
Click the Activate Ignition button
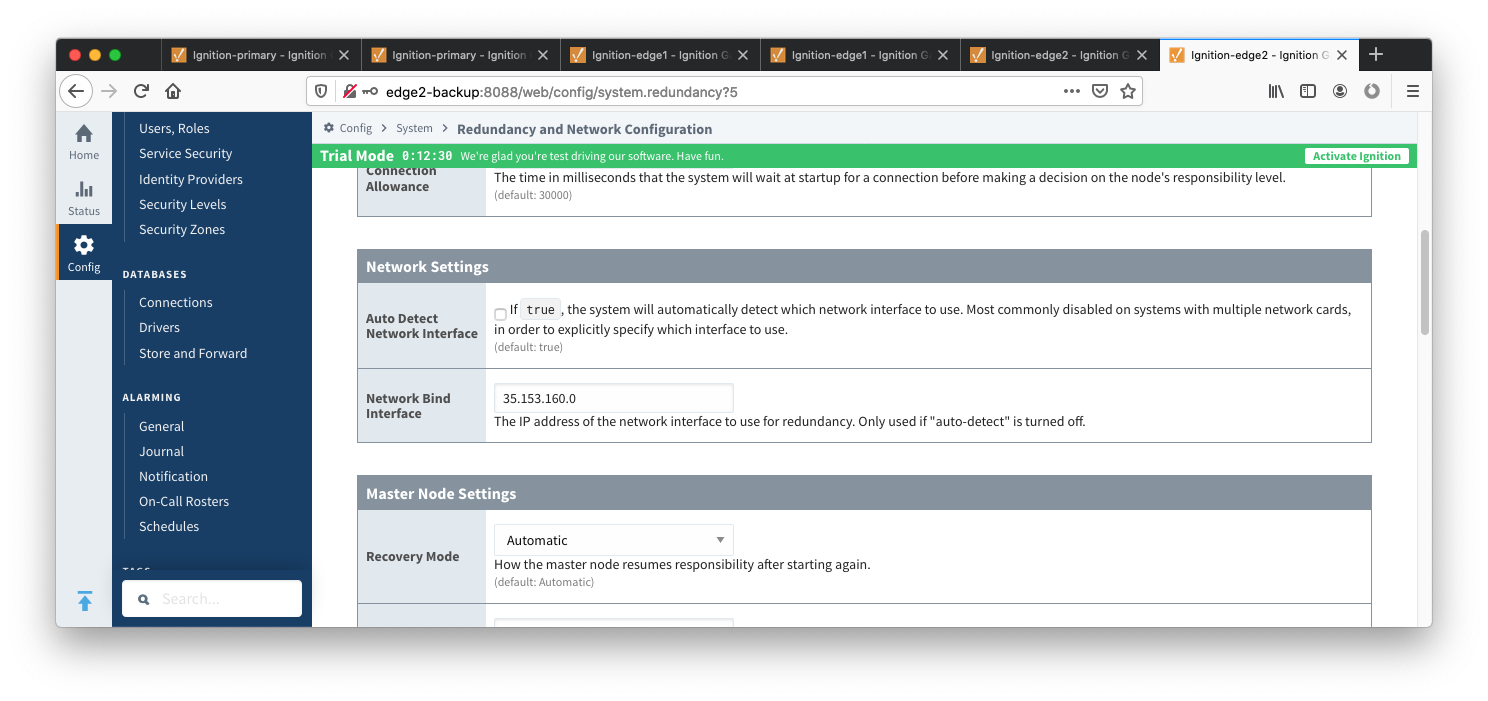tap(1357, 156)
